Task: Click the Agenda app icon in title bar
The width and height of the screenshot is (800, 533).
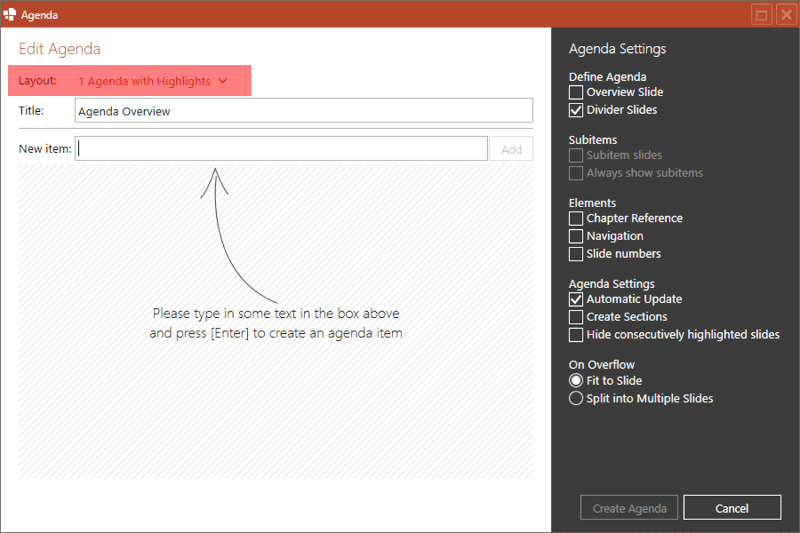Action: tap(10, 14)
